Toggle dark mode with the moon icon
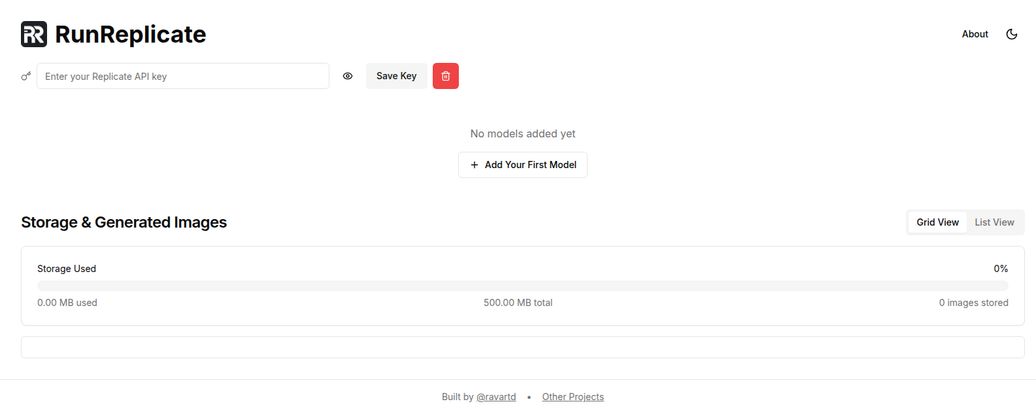1036x414 pixels. tap(1012, 34)
